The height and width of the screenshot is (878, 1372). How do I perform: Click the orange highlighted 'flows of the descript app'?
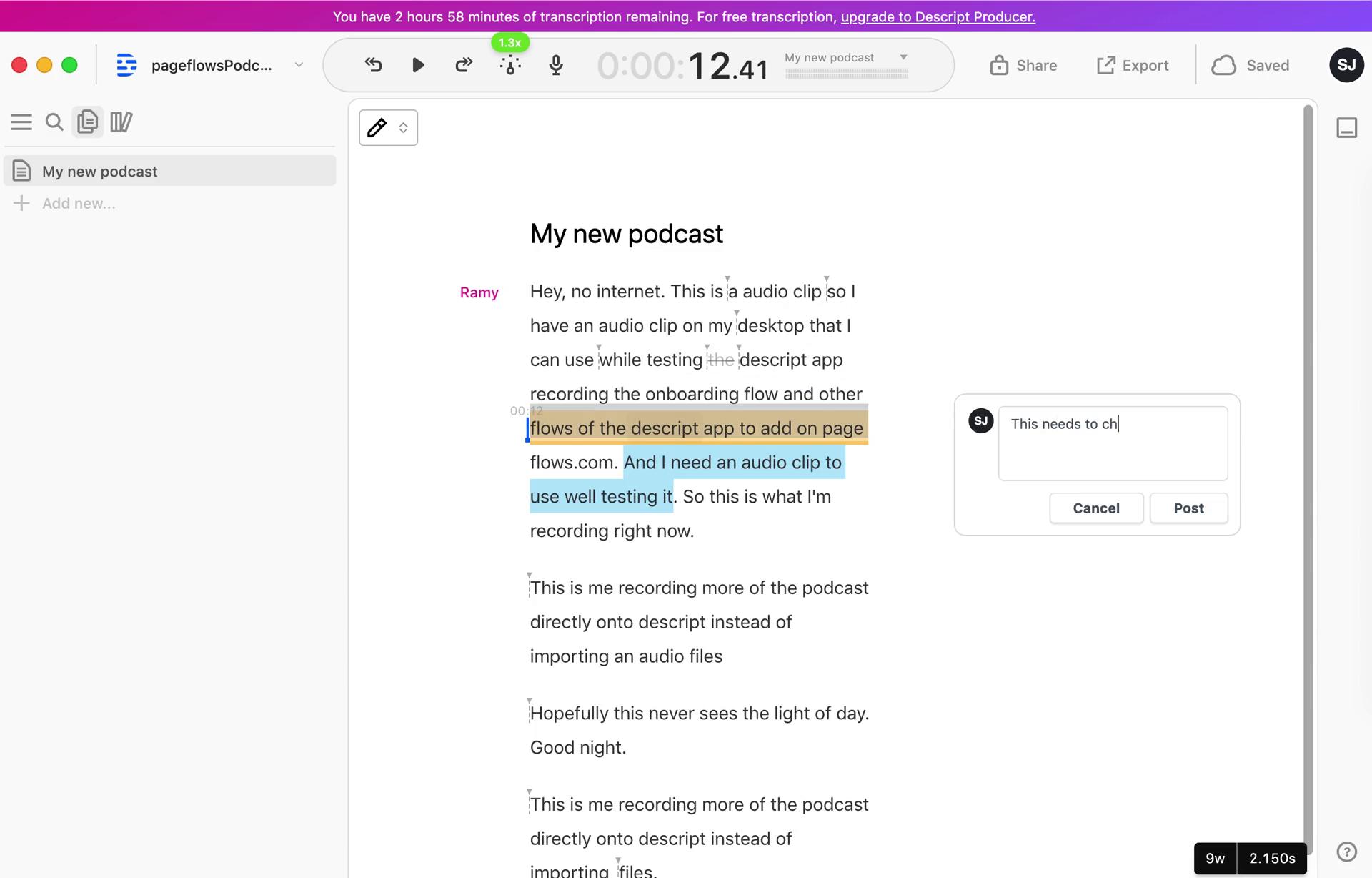[x=632, y=428]
